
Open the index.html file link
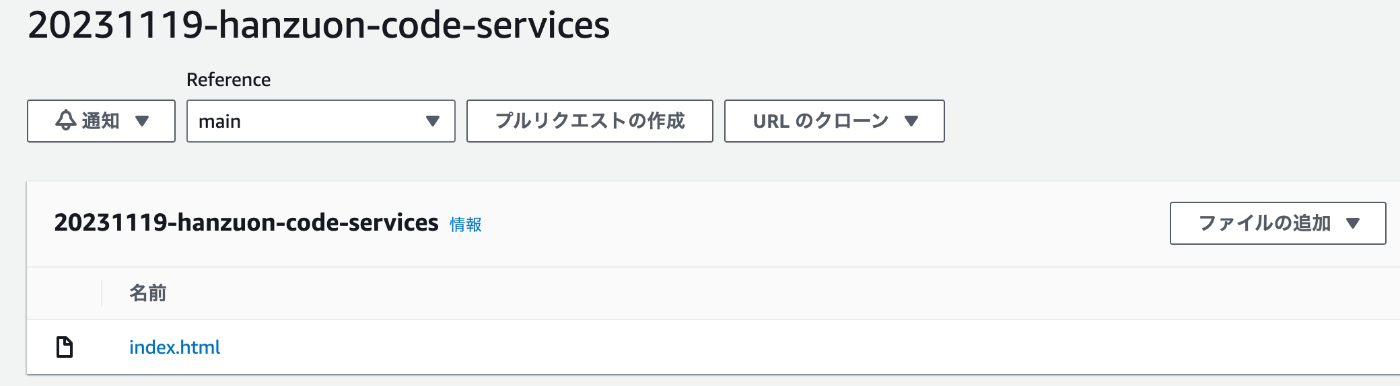point(175,348)
